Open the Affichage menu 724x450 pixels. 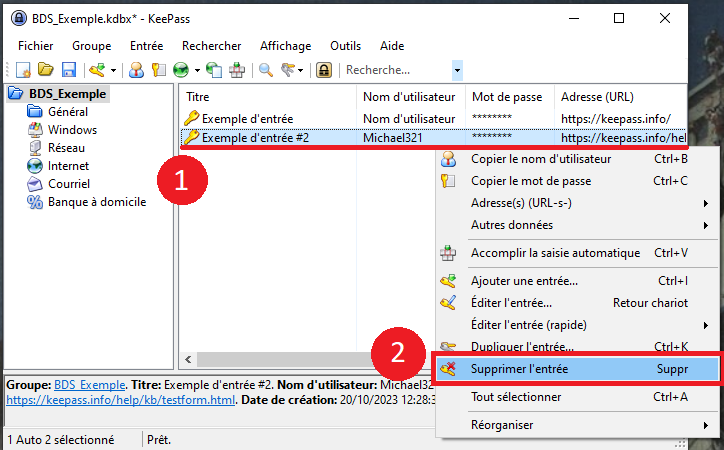coord(285,46)
